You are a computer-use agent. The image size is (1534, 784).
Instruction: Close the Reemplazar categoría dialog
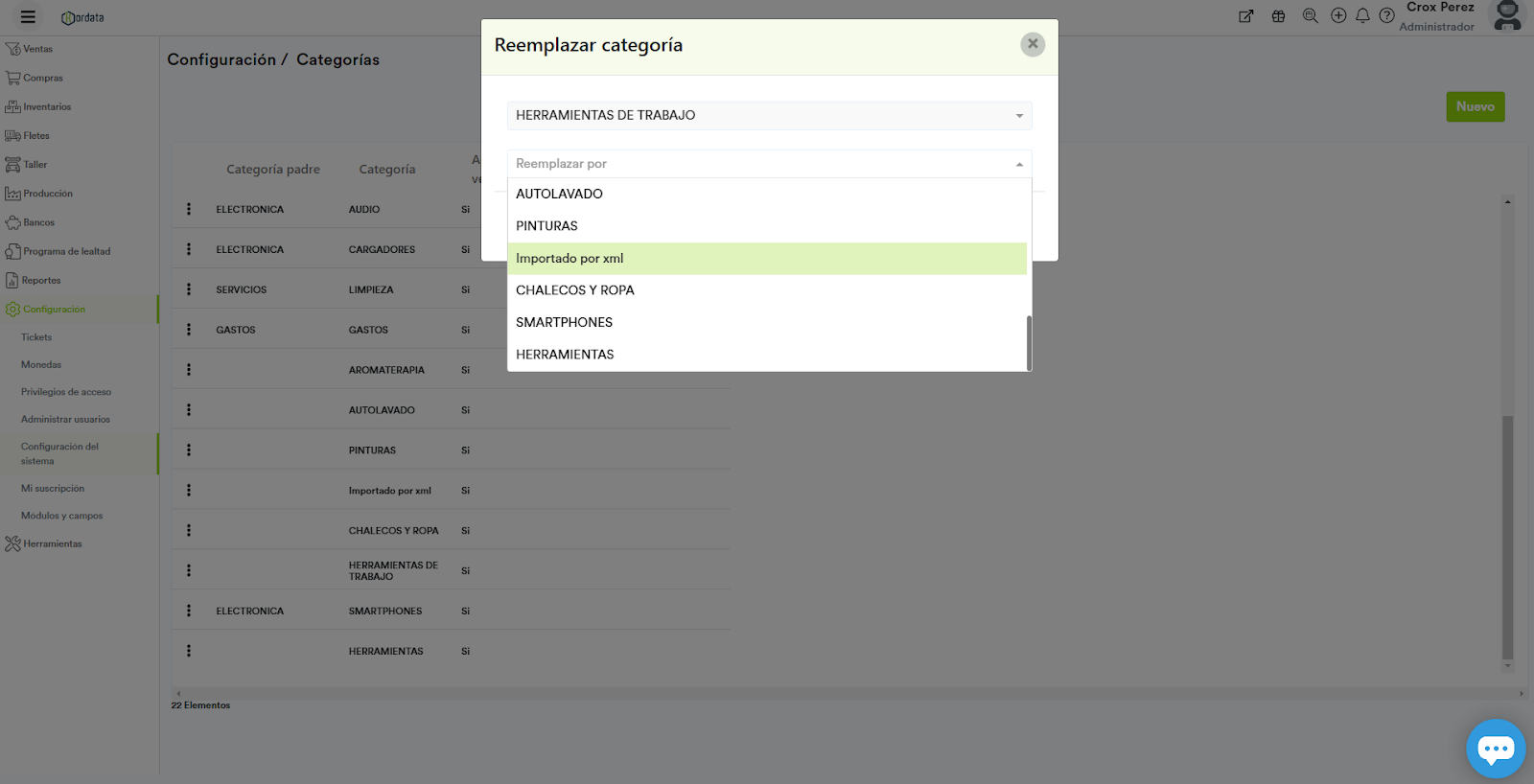[1033, 44]
